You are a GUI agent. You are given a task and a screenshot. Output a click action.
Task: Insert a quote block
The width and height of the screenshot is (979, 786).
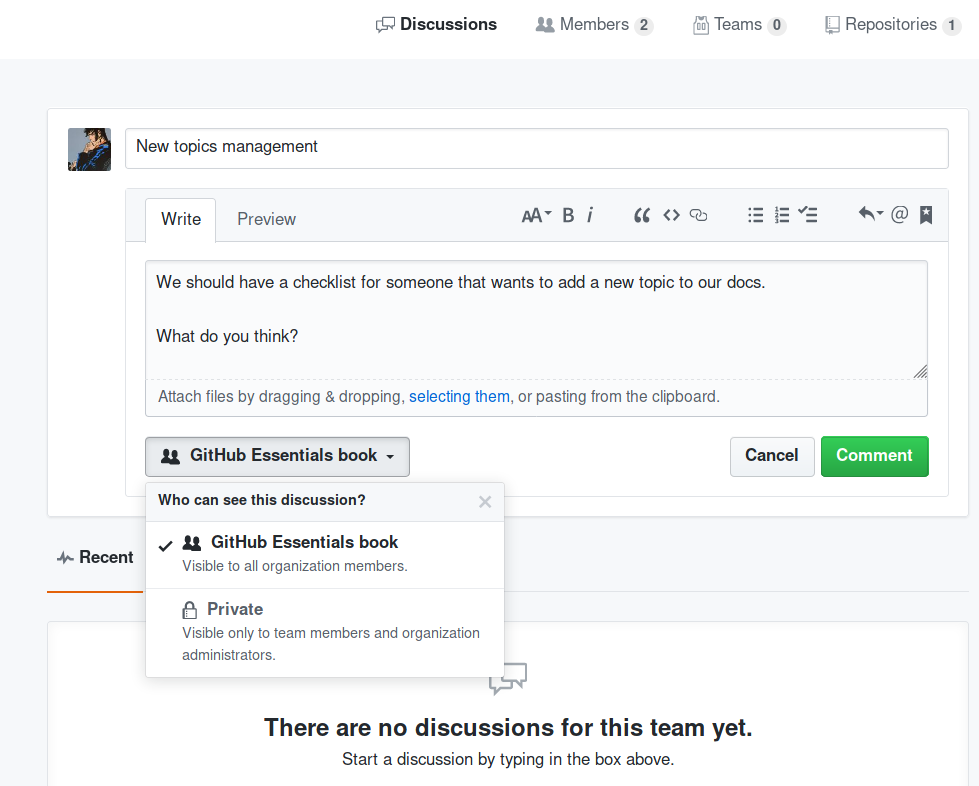click(642, 215)
